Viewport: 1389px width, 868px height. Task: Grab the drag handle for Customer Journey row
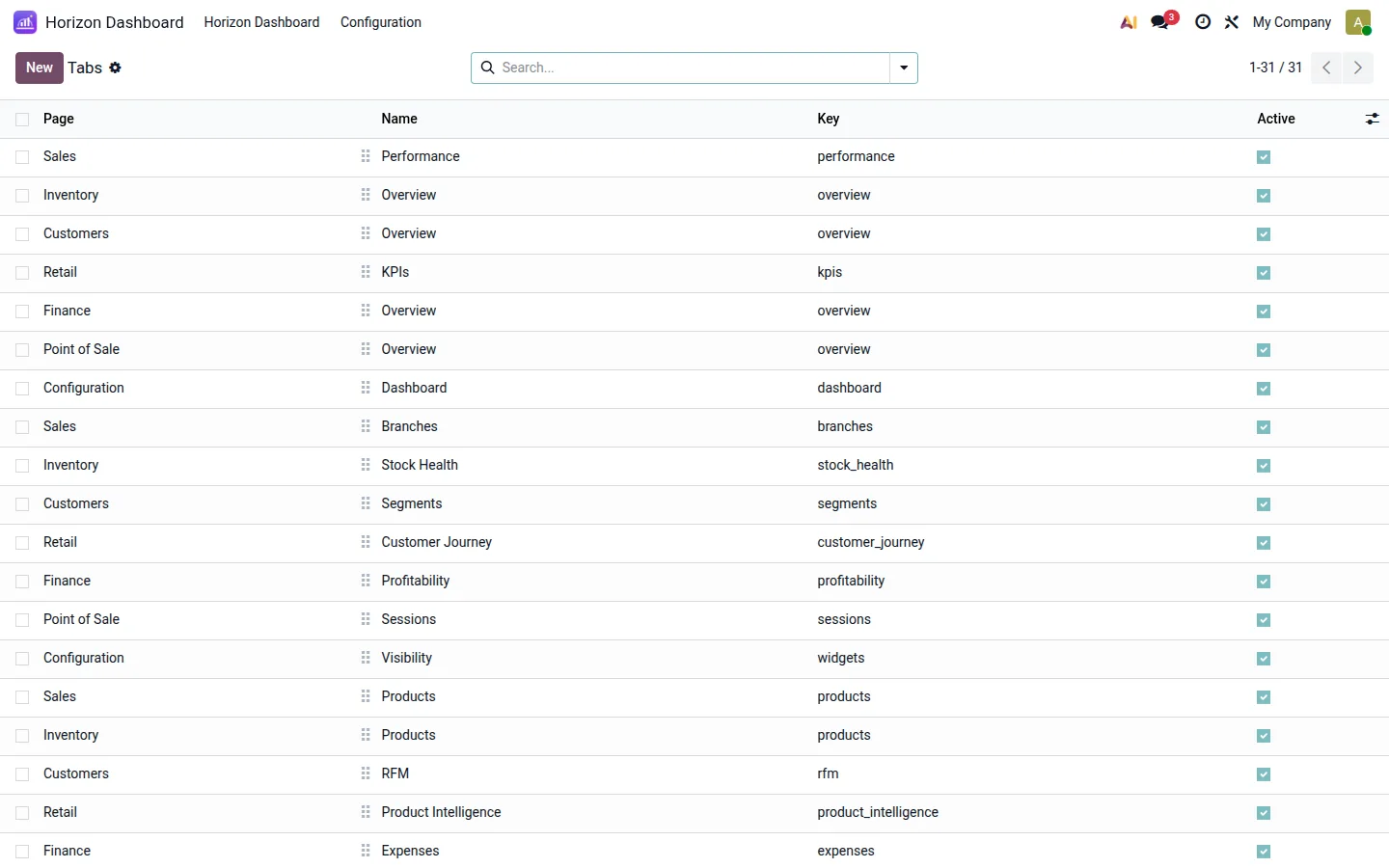click(x=366, y=542)
